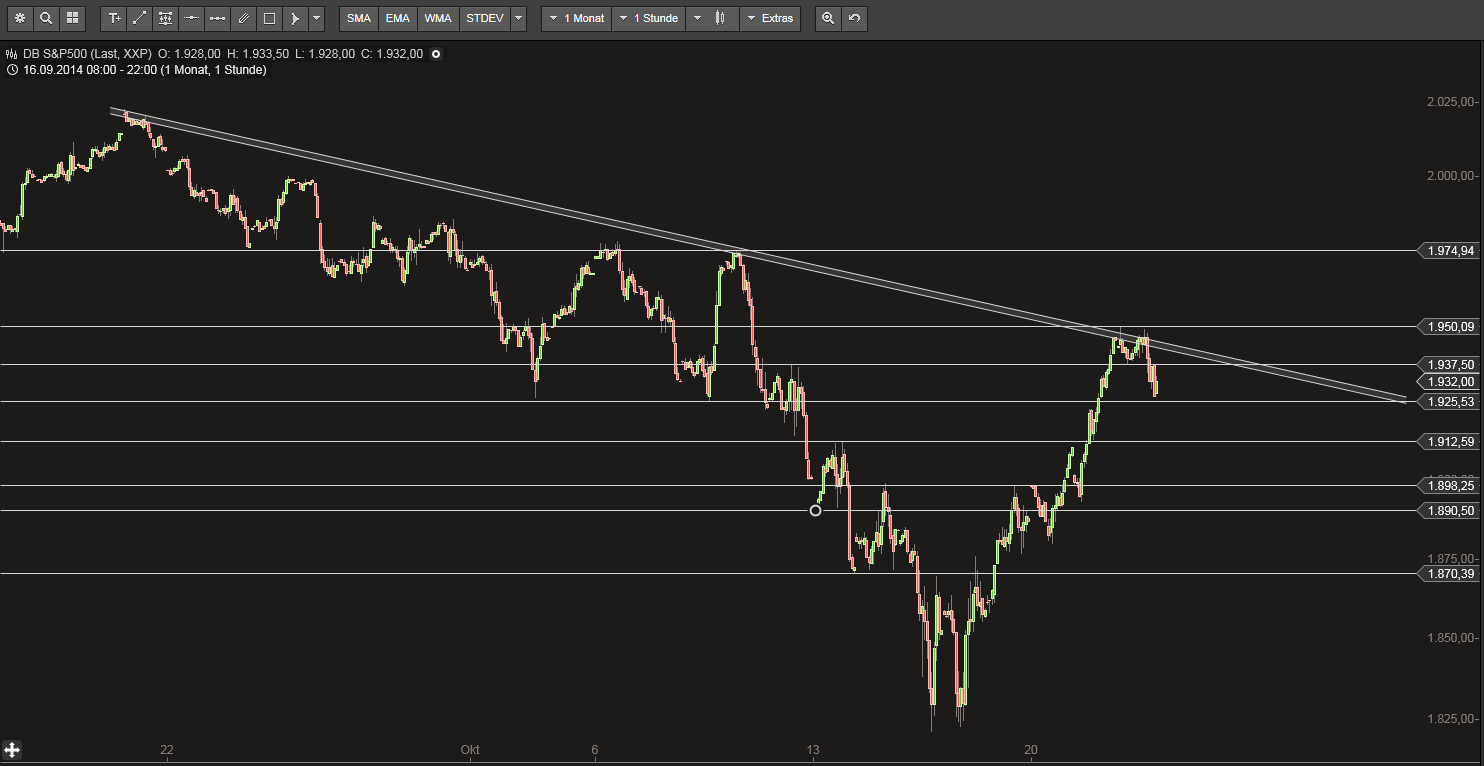Select the magnifier search tool
Image resolution: width=1484 pixels, height=766 pixels.
[46, 18]
